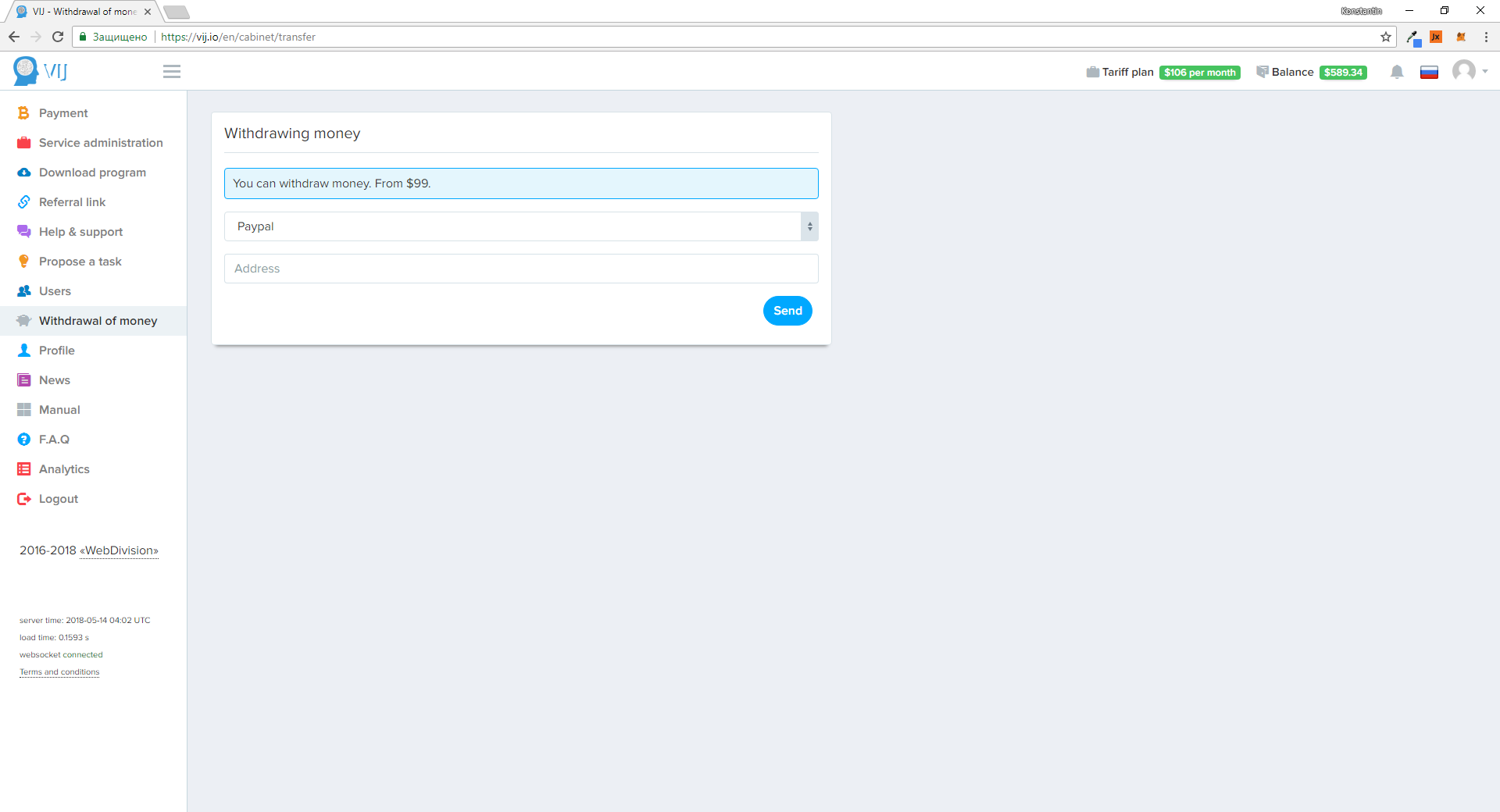Click the Address input field

point(520,269)
